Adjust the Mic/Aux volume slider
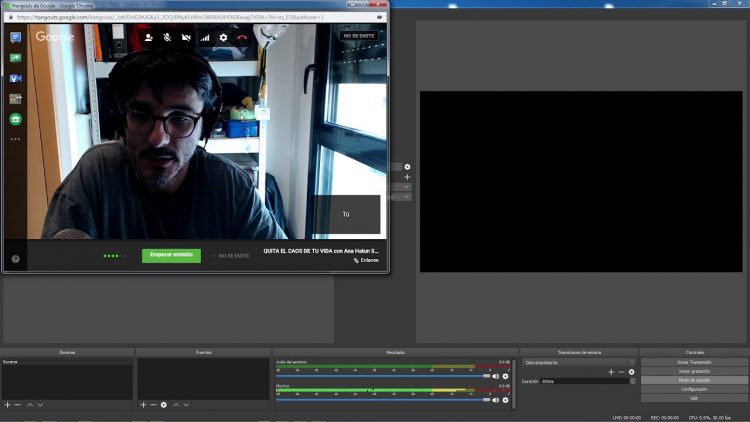Viewport: 750px width, 422px height. pyautogui.click(x=383, y=400)
